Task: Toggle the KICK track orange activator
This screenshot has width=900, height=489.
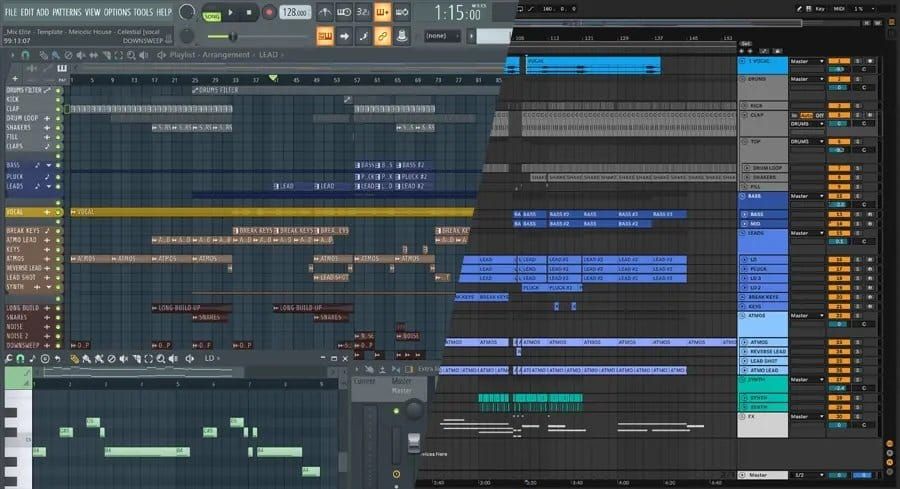Action: click(x=839, y=106)
